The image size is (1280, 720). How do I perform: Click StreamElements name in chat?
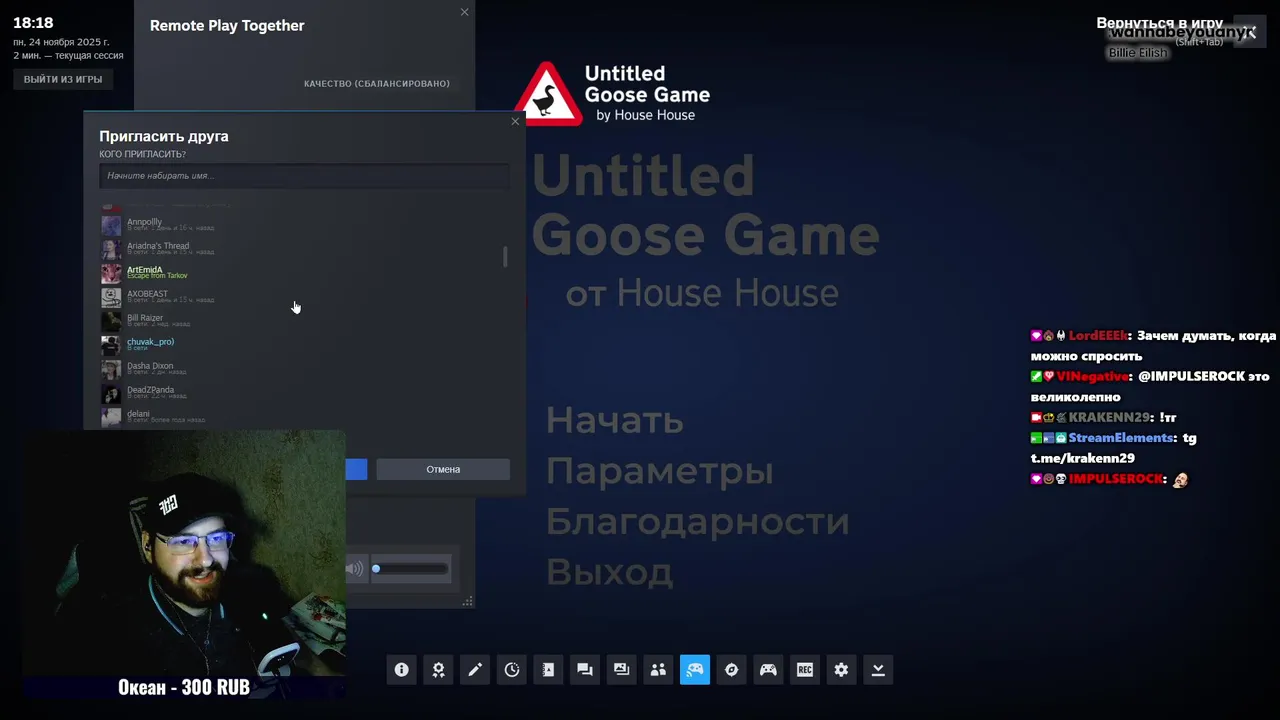click(x=1121, y=438)
